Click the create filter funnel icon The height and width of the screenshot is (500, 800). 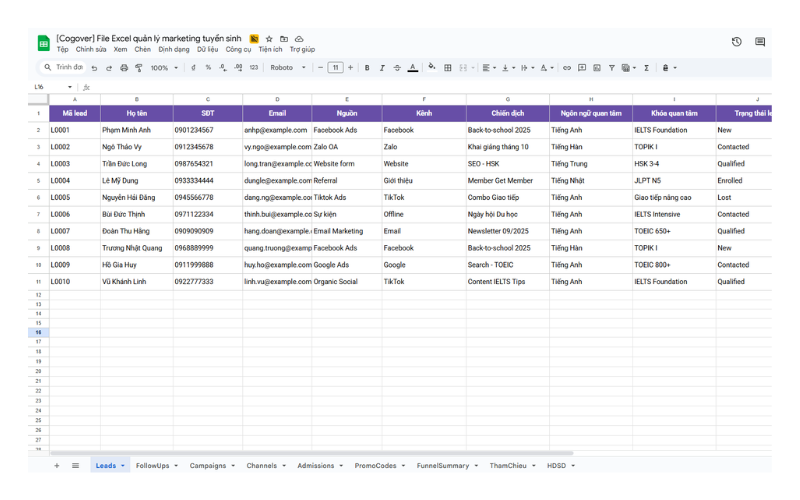pyautogui.click(x=612, y=68)
